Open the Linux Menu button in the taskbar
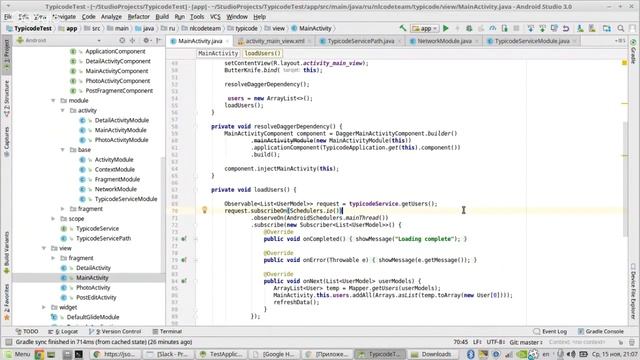The image size is (640, 360). click(x=18, y=354)
